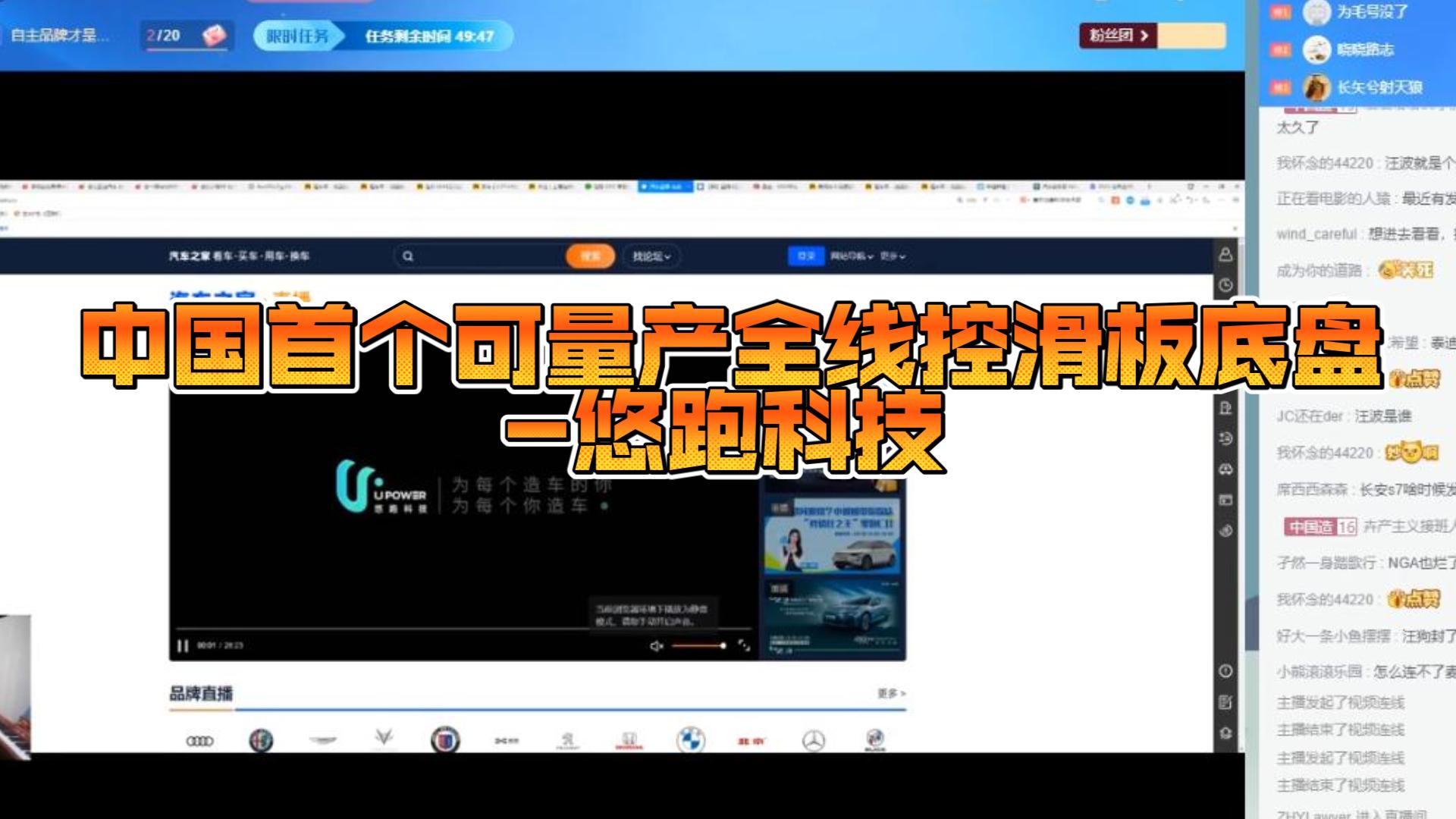Unmute the video via the speaker icon
The image size is (1456, 819).
click(657, 646)
